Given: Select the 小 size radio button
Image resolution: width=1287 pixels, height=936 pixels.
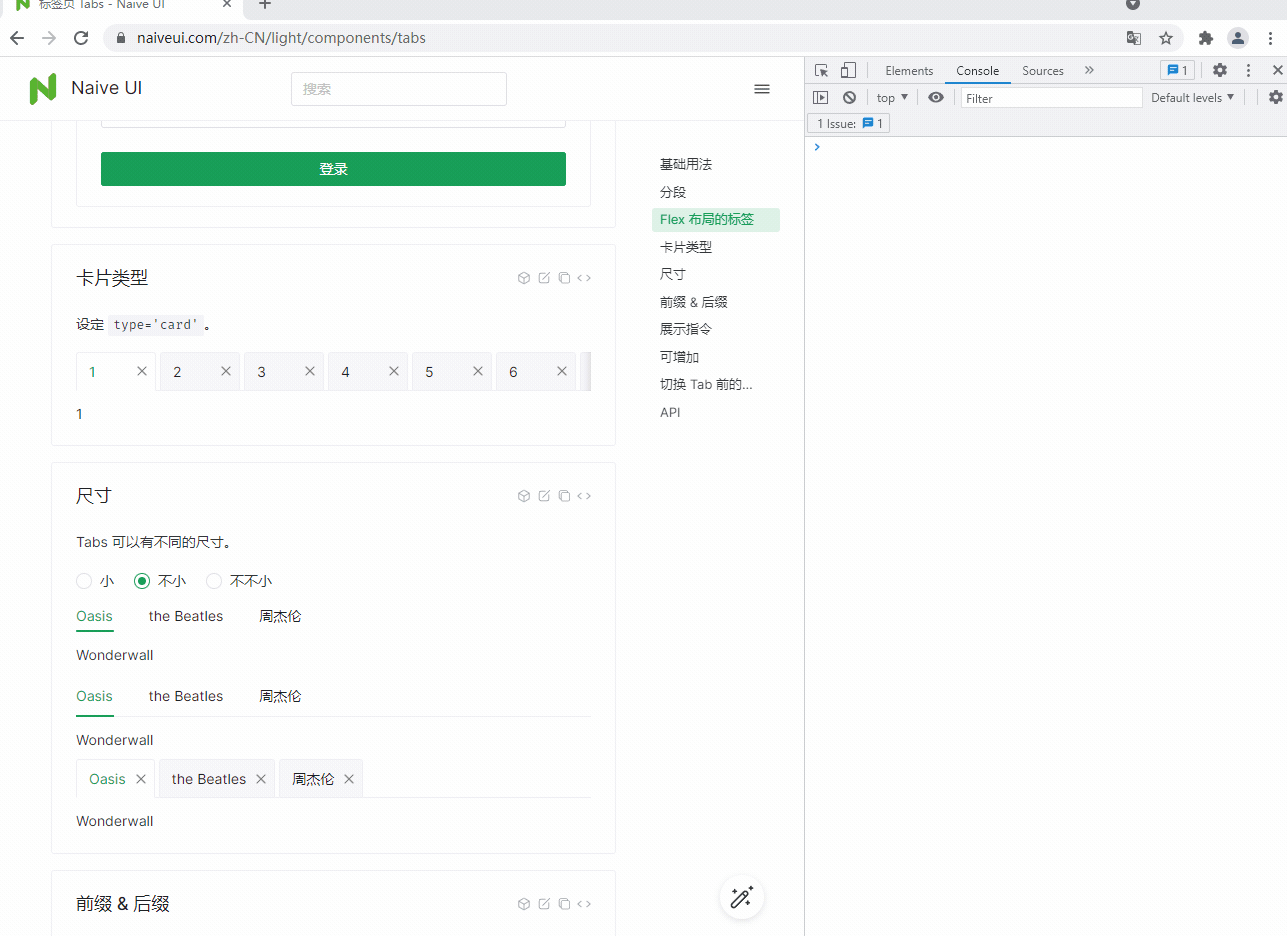Looking at the screenshot, I should pos(84,580).
